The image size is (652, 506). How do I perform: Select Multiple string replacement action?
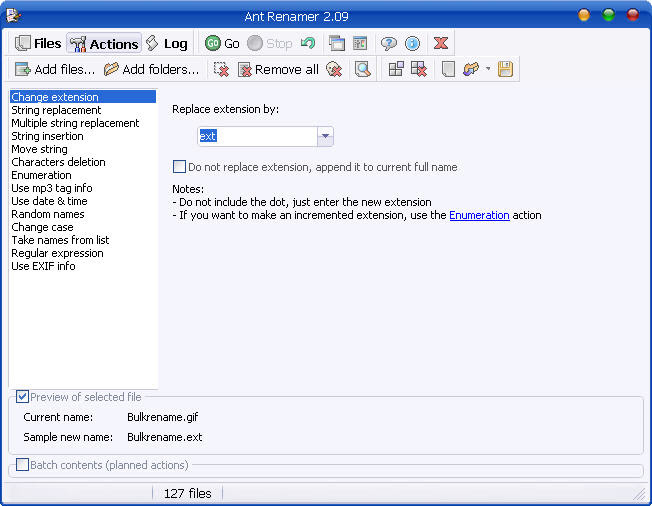click(x=83, y=123)
